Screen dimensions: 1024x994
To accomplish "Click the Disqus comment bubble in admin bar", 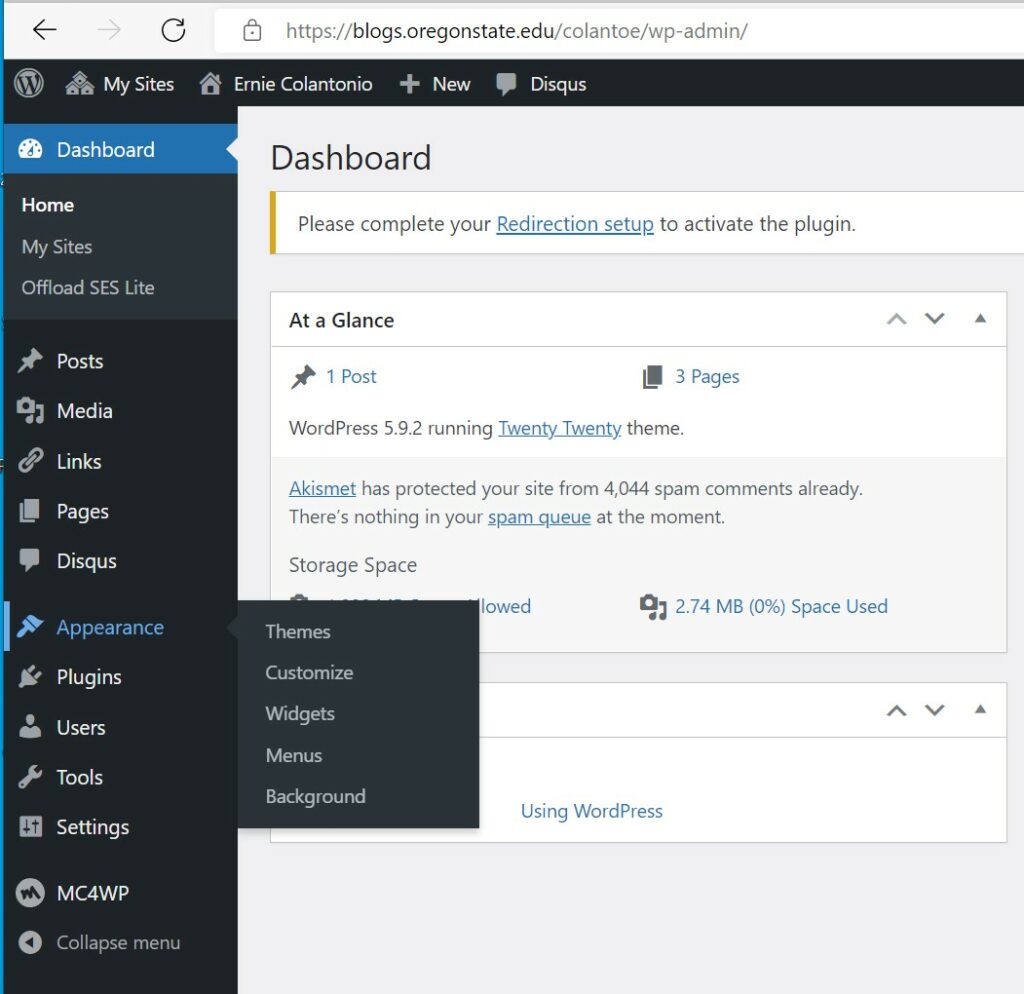I will coord(506,84).
